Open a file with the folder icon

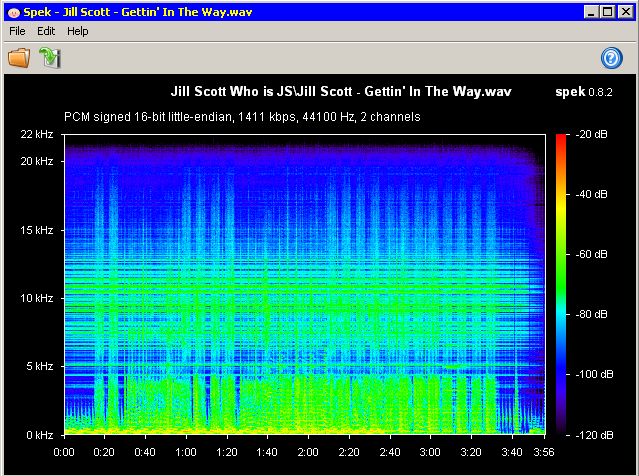(x=19, y=57)
